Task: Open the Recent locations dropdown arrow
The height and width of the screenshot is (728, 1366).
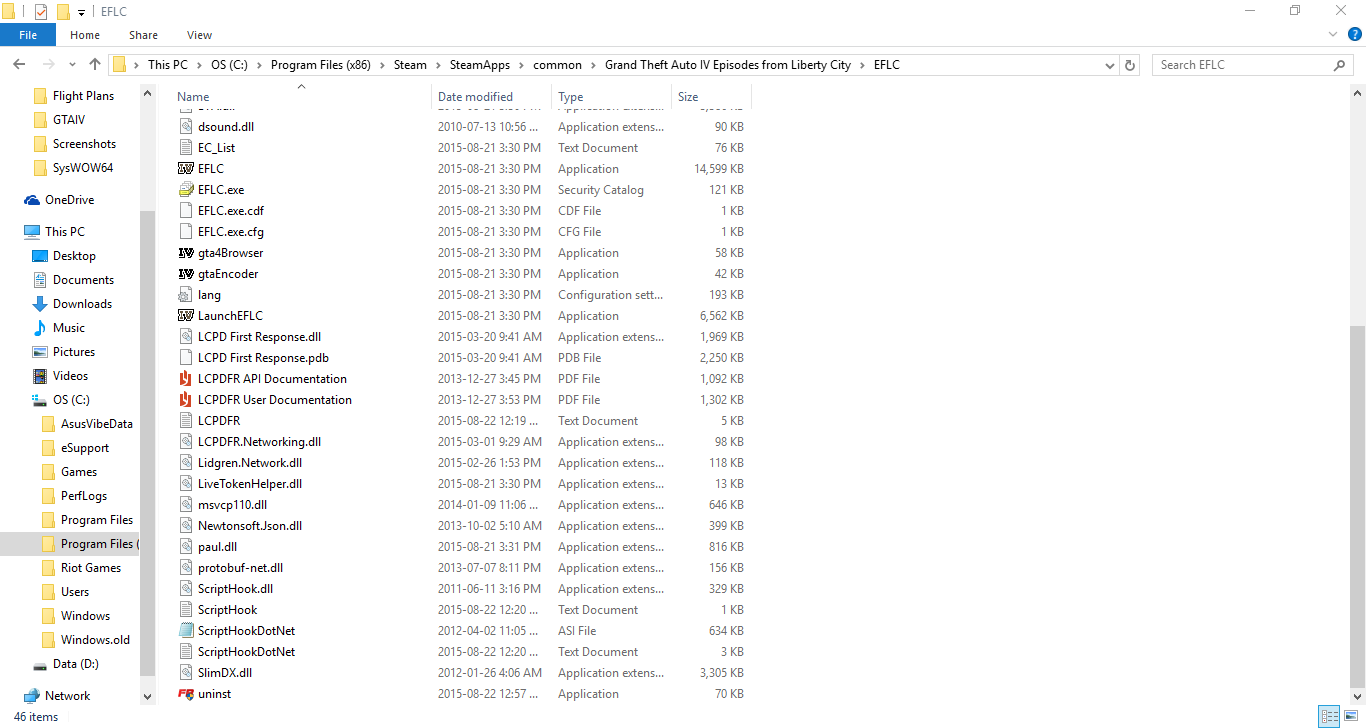Action: 72,65
